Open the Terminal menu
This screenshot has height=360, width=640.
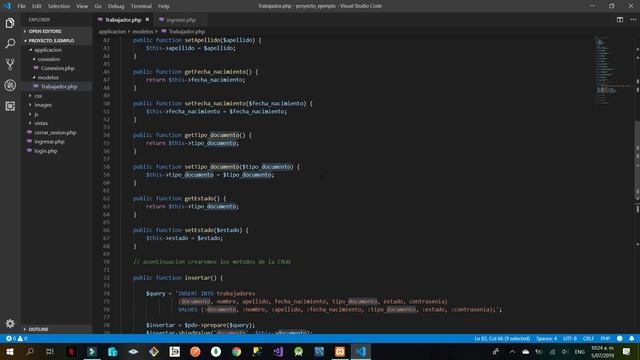141,6
